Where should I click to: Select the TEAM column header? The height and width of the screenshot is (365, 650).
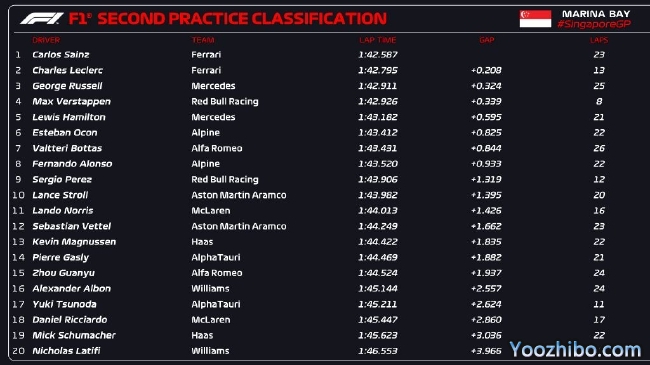(203, 40)
